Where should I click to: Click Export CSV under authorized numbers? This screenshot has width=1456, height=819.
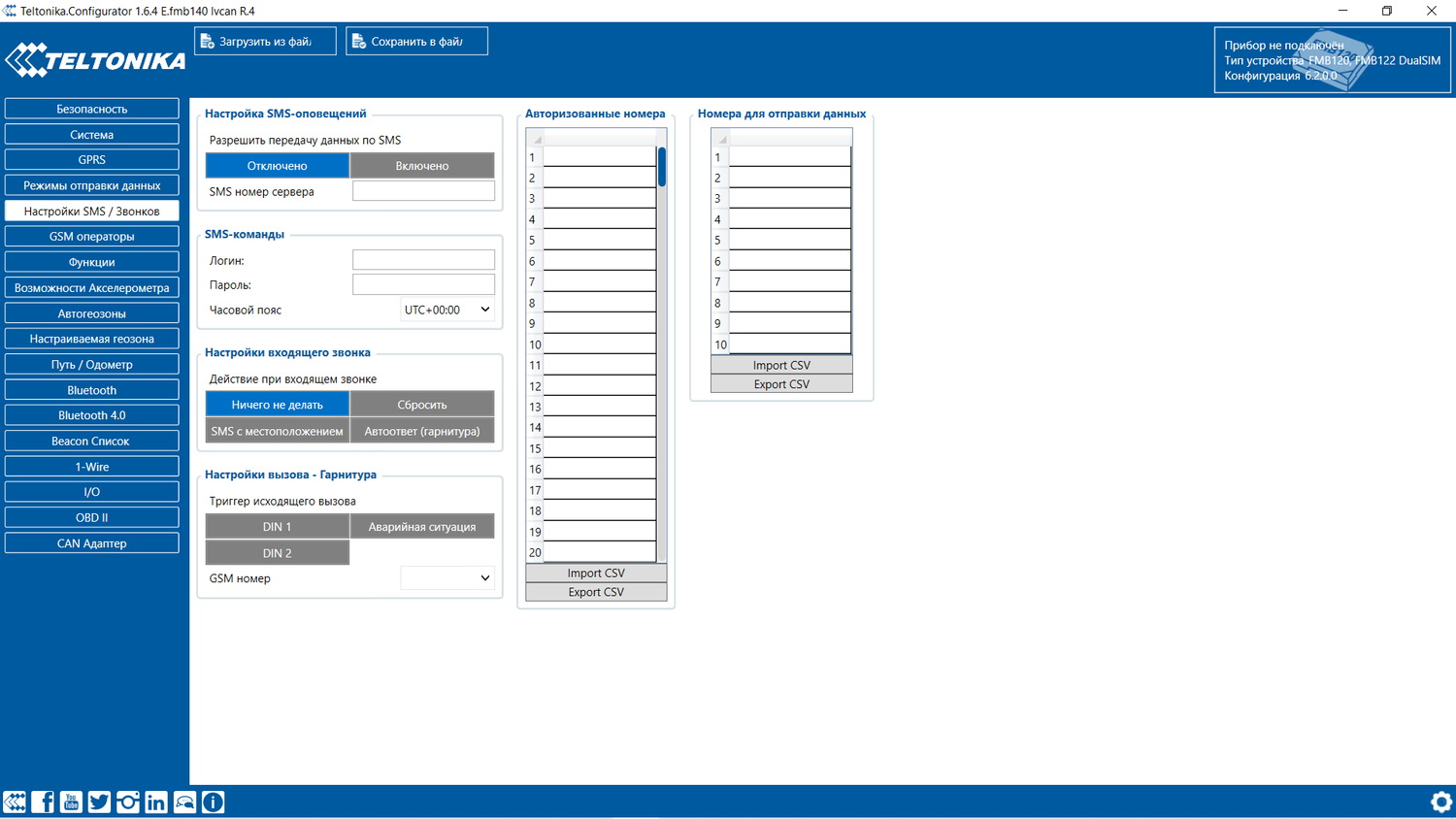596,592
